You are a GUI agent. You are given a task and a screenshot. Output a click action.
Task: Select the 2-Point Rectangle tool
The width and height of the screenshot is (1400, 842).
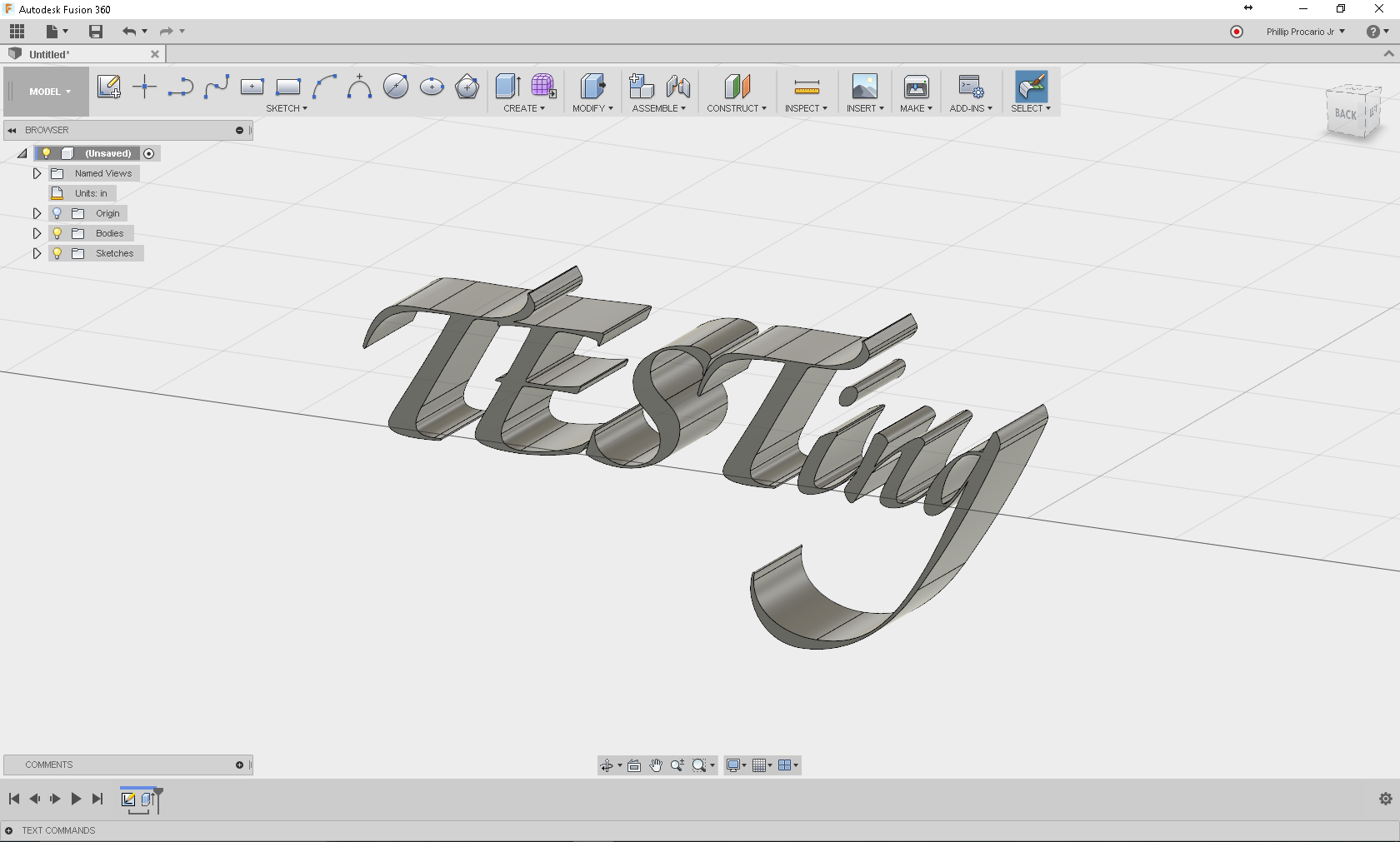tap(252, 87)
